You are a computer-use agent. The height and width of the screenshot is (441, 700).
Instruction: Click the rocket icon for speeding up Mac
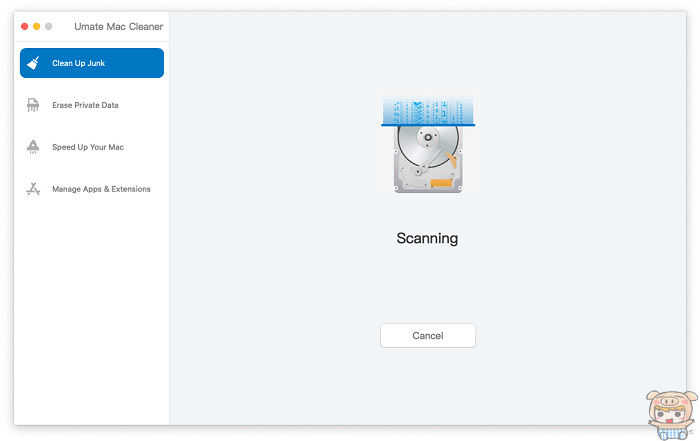click(33, 147)
